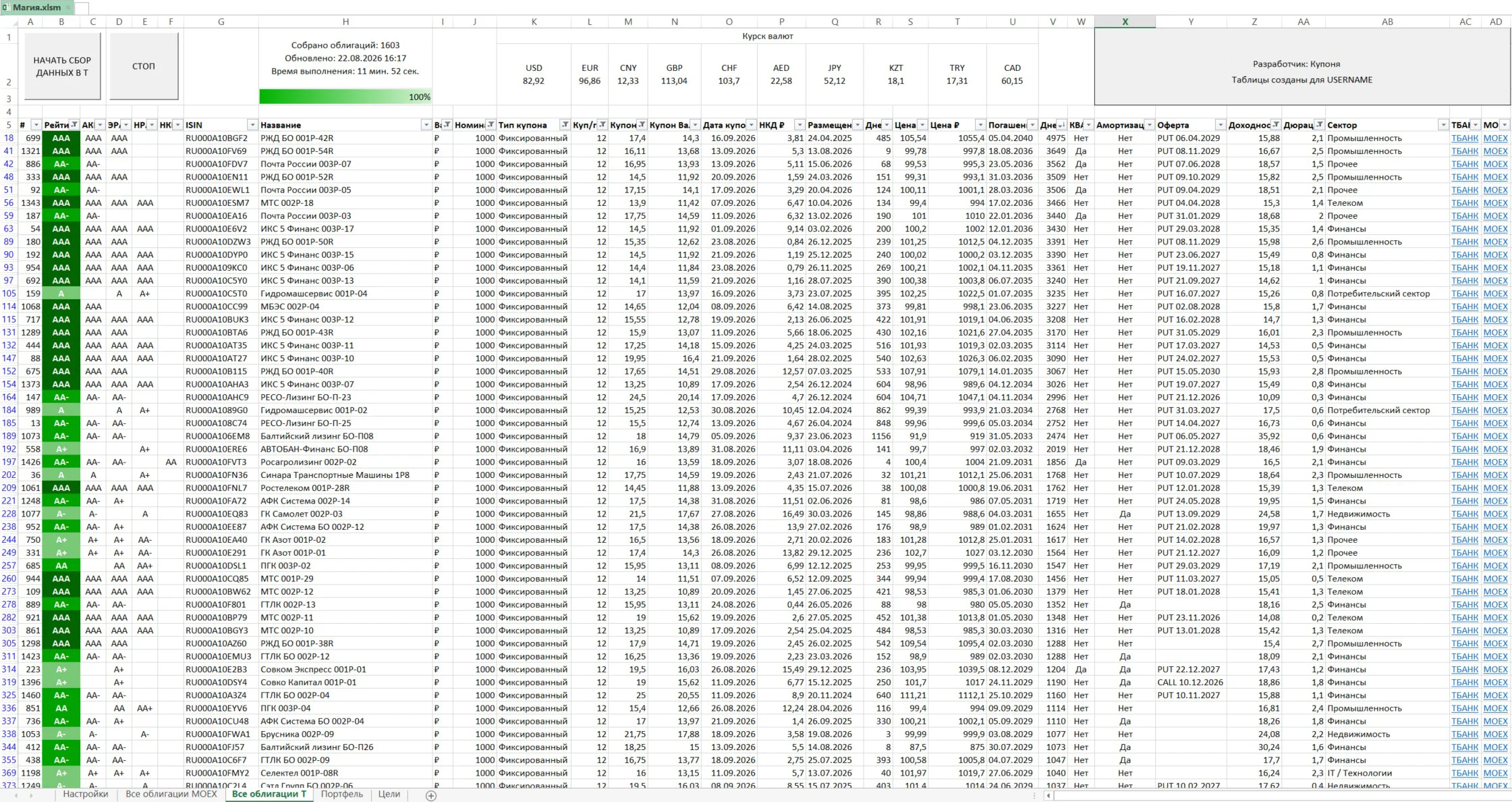Select offer cell CALL 10.12.2026

(x=1191, y=683)
